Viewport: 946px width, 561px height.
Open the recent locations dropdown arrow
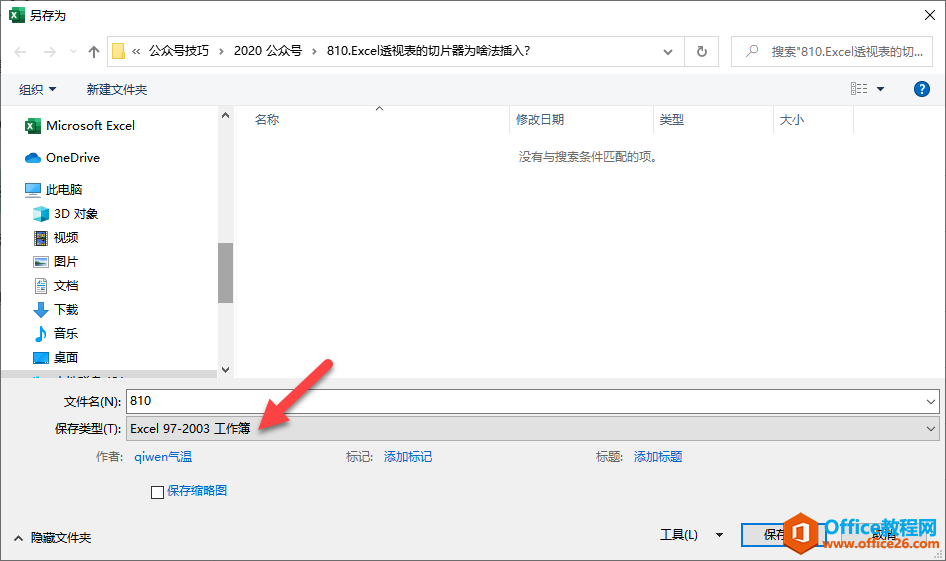coord(73,52)
